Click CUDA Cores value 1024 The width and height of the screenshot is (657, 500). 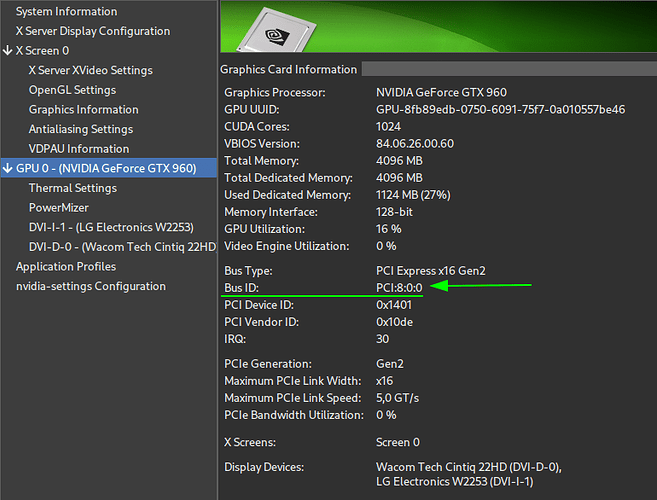coord(388,127)
